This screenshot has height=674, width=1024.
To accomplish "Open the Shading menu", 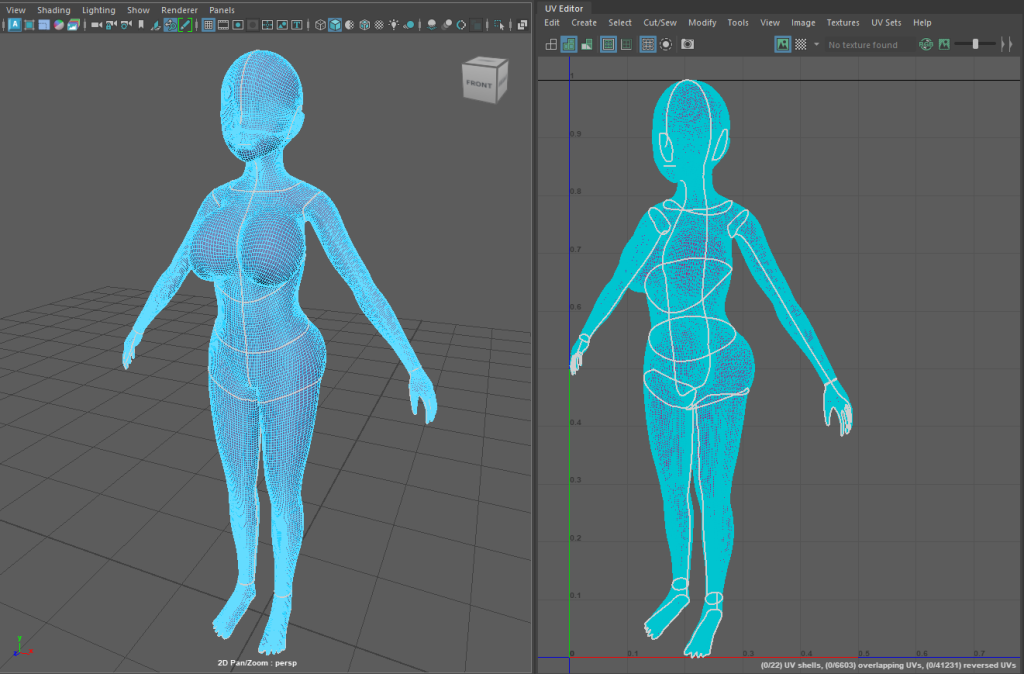I will coord(54,10).
